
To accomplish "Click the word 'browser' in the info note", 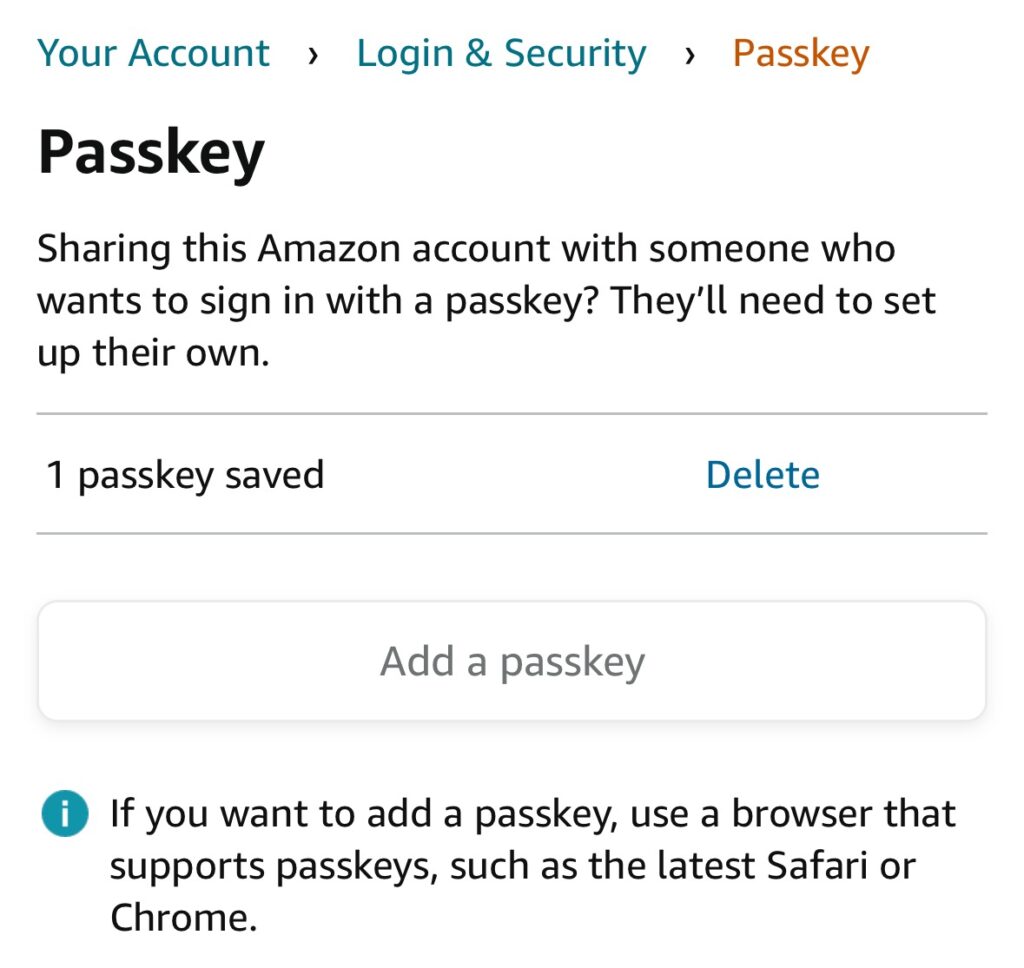I will coord(799,813).
